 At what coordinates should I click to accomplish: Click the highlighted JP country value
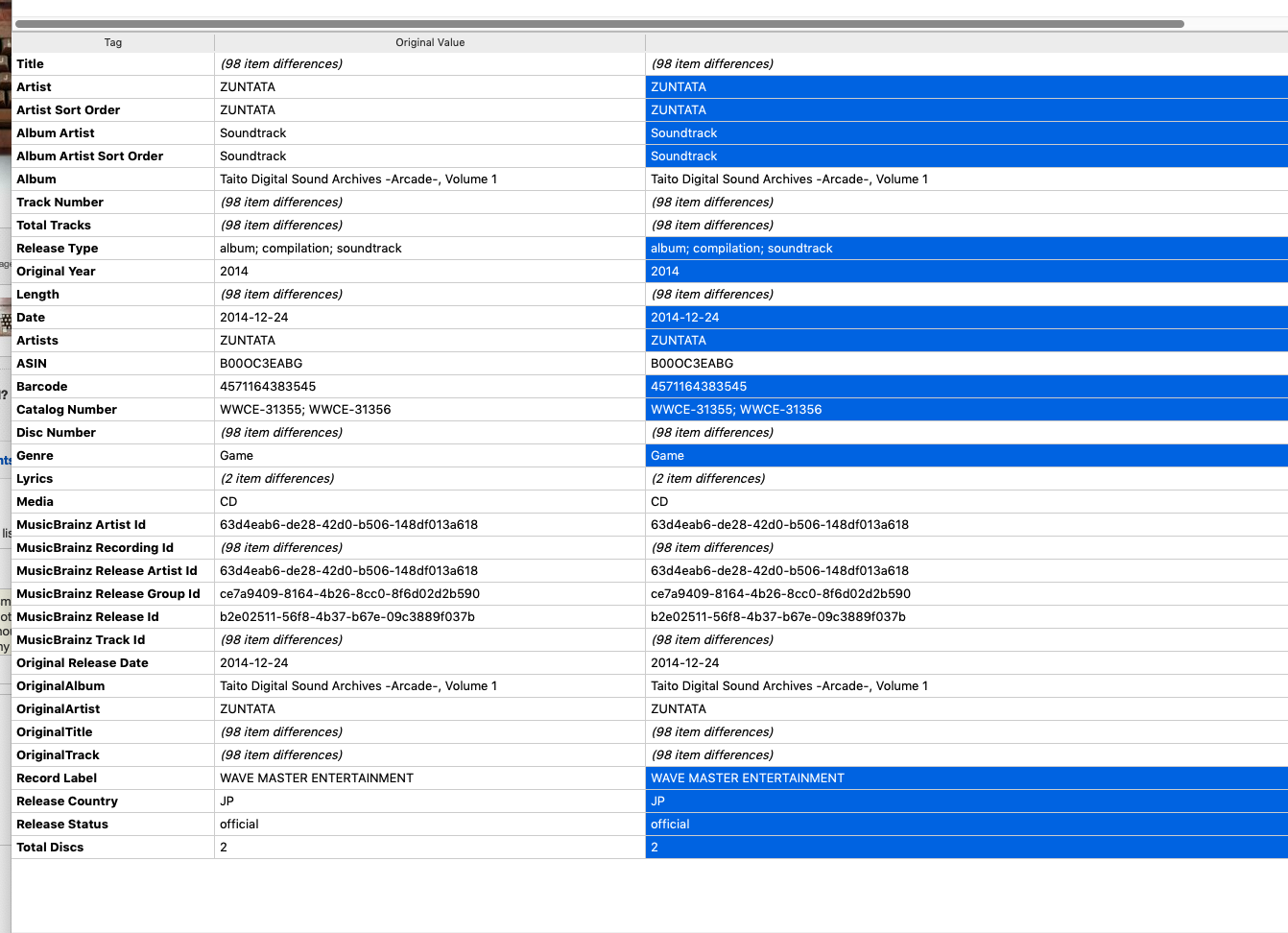966,801
